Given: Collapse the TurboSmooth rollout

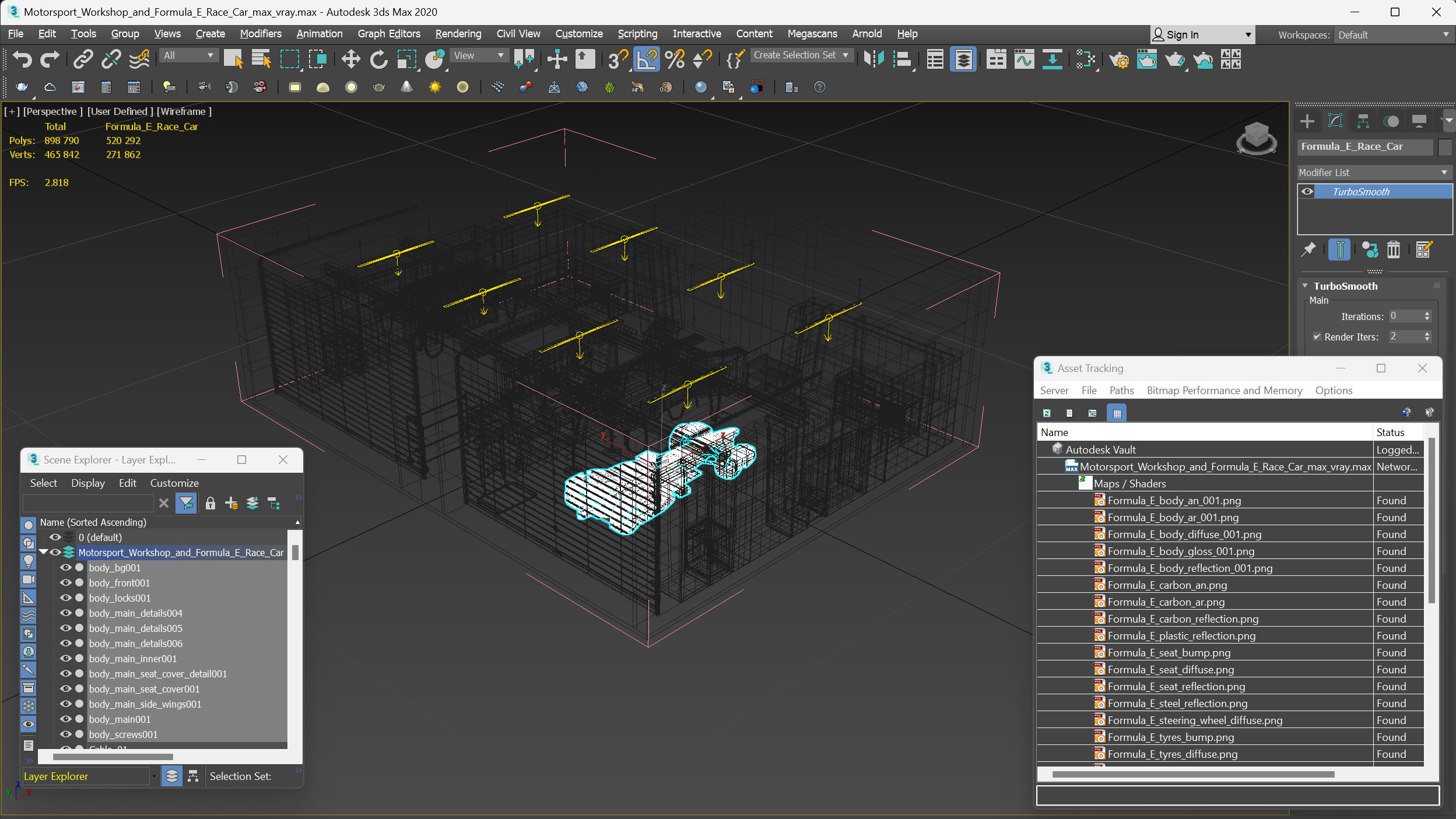Looking at the screenshot, I should point(1305,286).
